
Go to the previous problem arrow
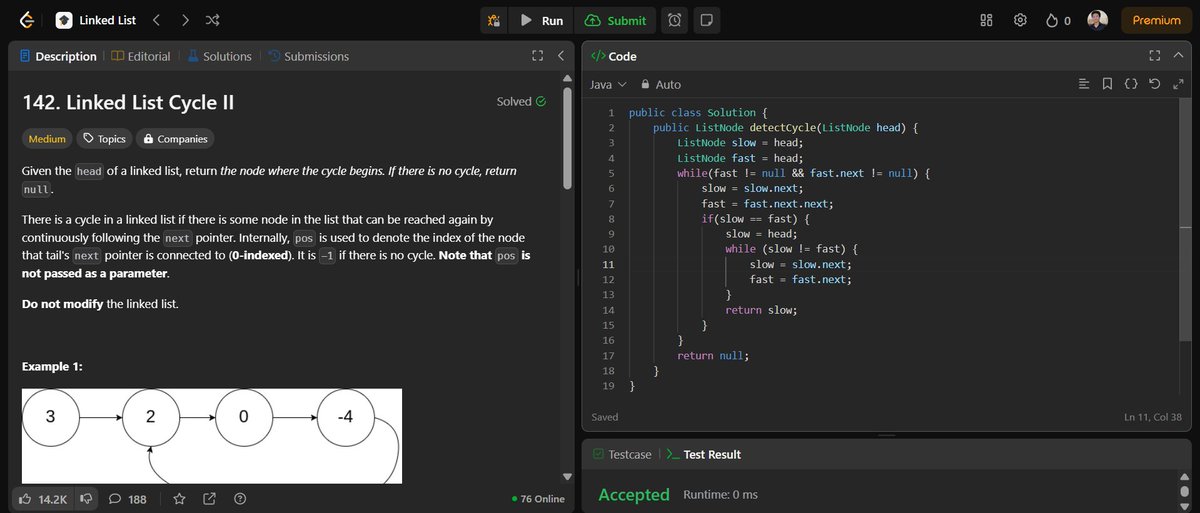pyautogui.click(x=156, y=20)
